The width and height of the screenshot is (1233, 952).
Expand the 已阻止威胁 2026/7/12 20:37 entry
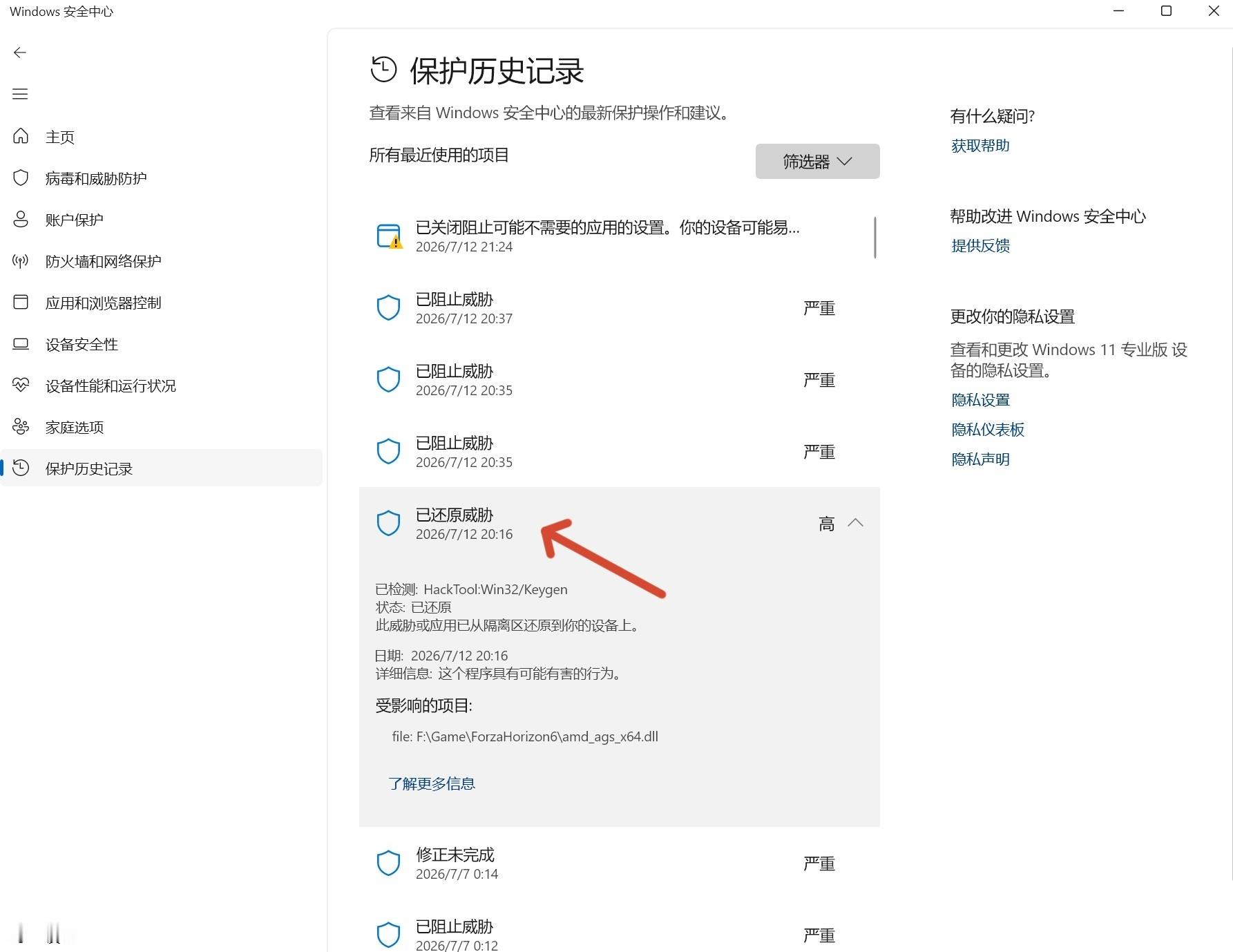pos(619,308)
